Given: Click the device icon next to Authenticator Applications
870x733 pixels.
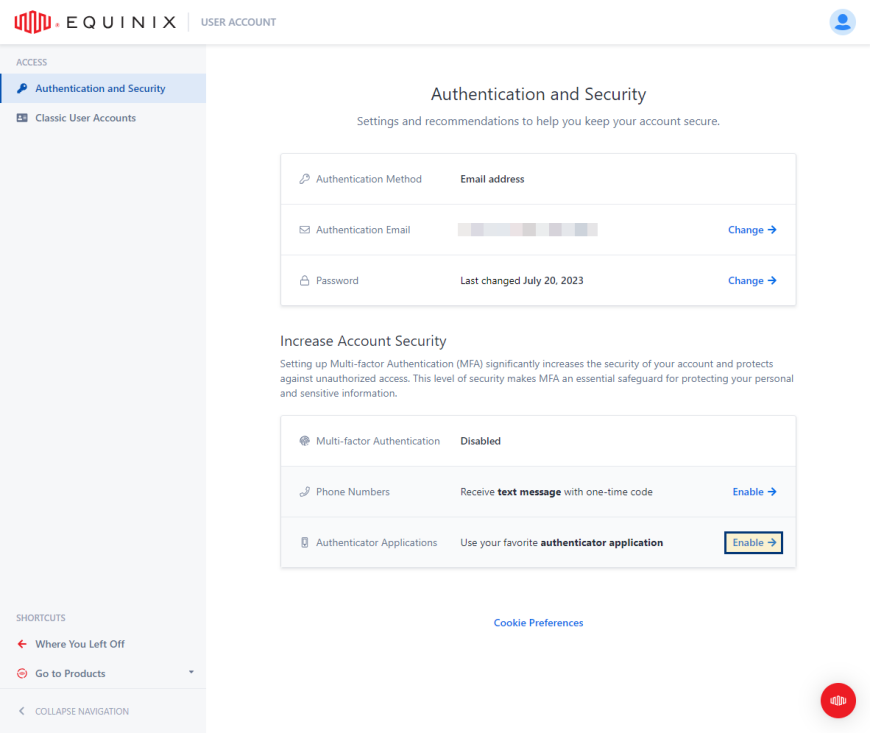Looking at the screenshot, I should click(x=305, y=542).
